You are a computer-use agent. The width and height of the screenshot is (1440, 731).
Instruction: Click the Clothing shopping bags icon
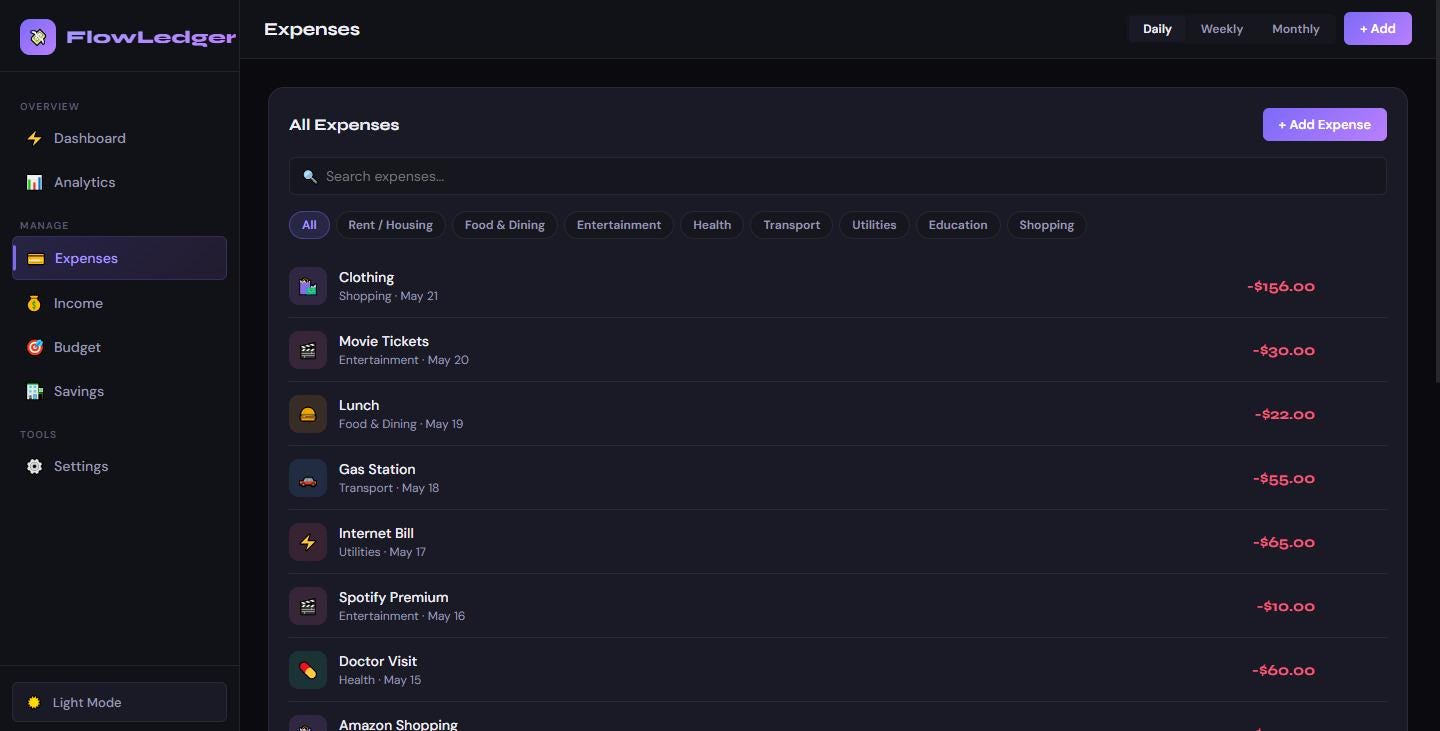click(308, 286)
